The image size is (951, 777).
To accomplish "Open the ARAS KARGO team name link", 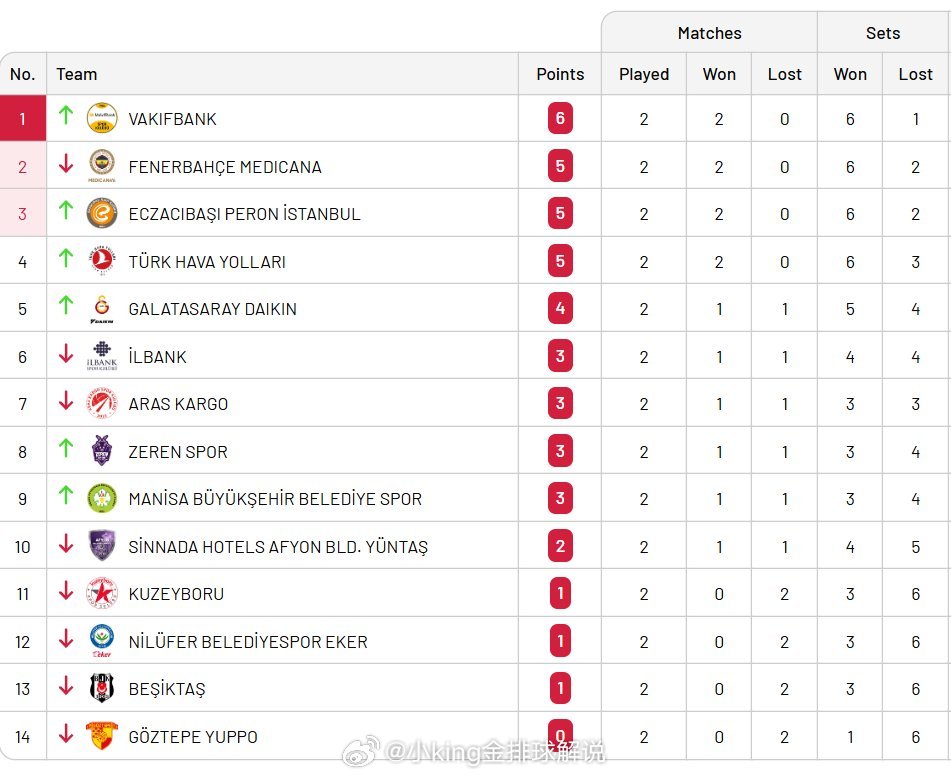I will (x=178, y=404).
